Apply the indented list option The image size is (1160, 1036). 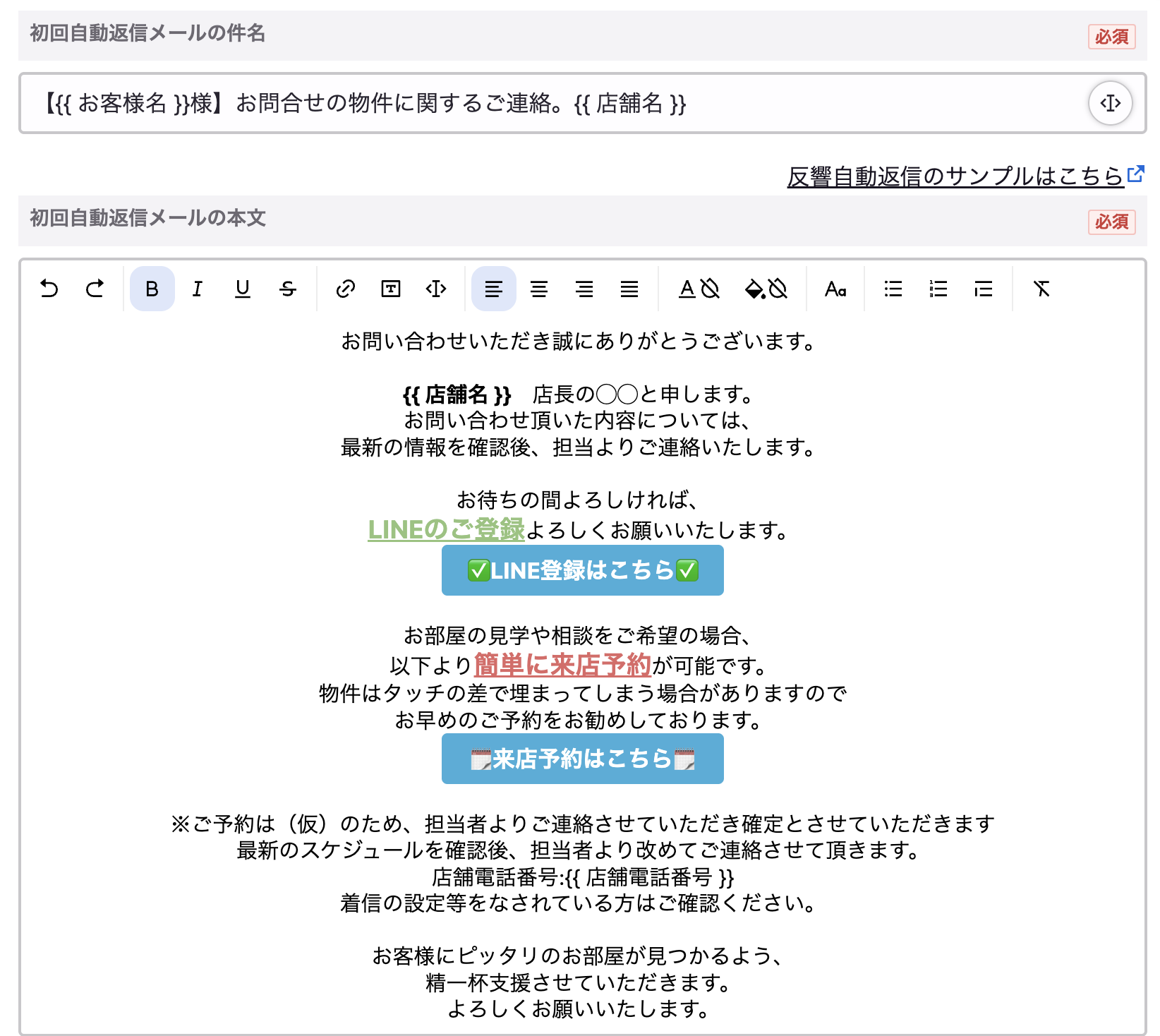tap(984, 289)
